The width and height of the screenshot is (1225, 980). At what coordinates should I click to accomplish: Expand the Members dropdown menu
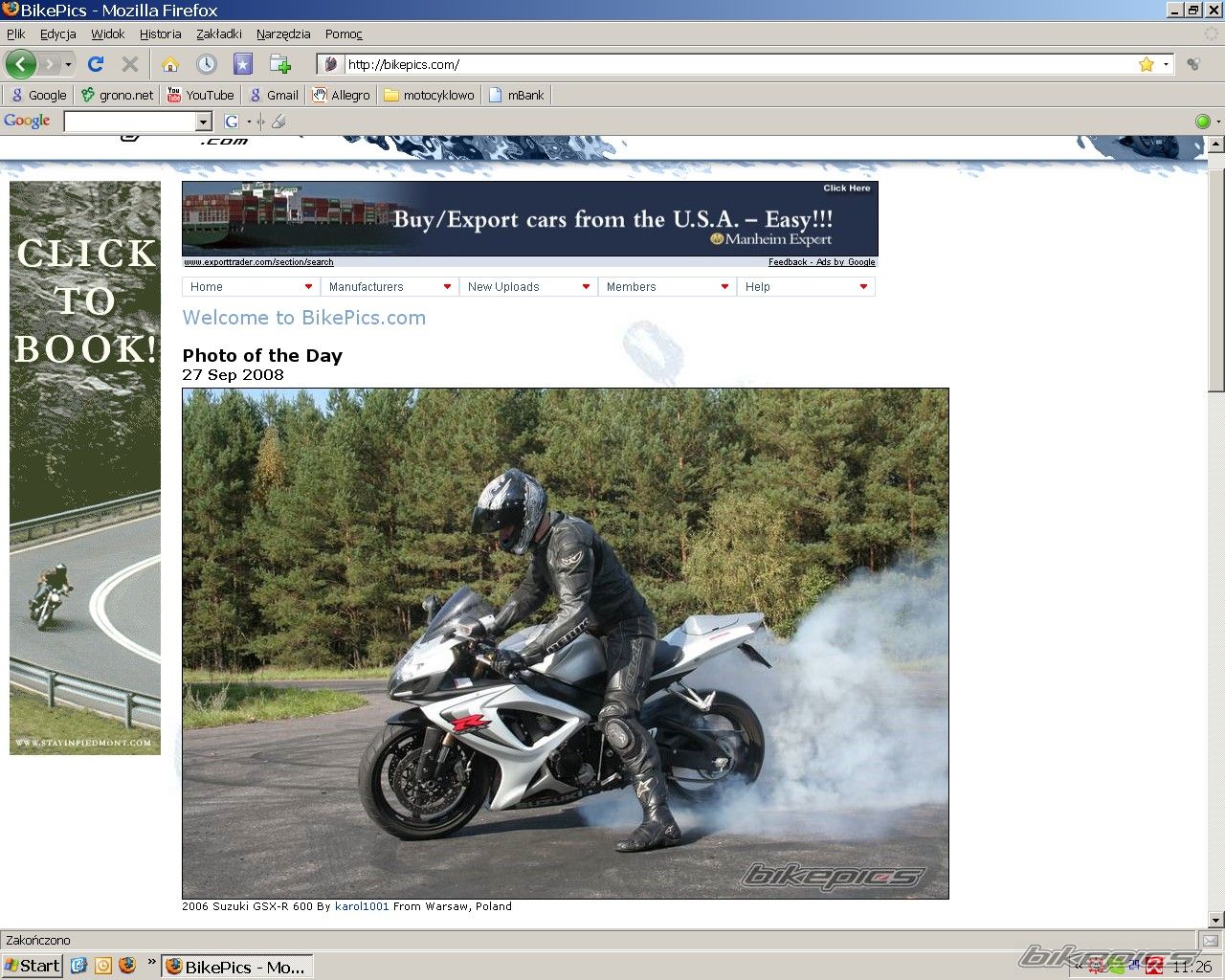coord(666,287)
